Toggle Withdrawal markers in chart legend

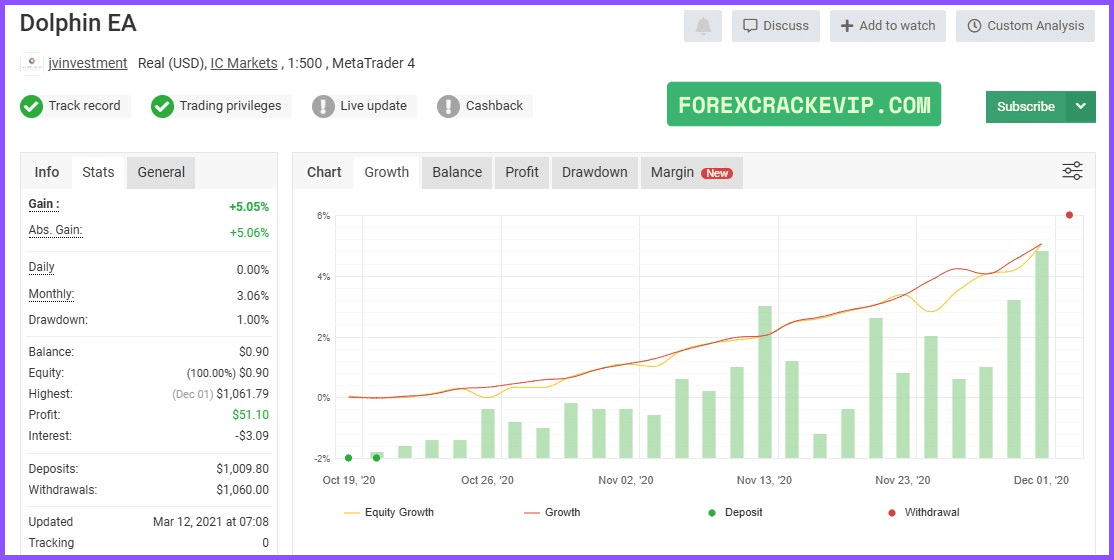pyautogui.click(x=924, y=512)
